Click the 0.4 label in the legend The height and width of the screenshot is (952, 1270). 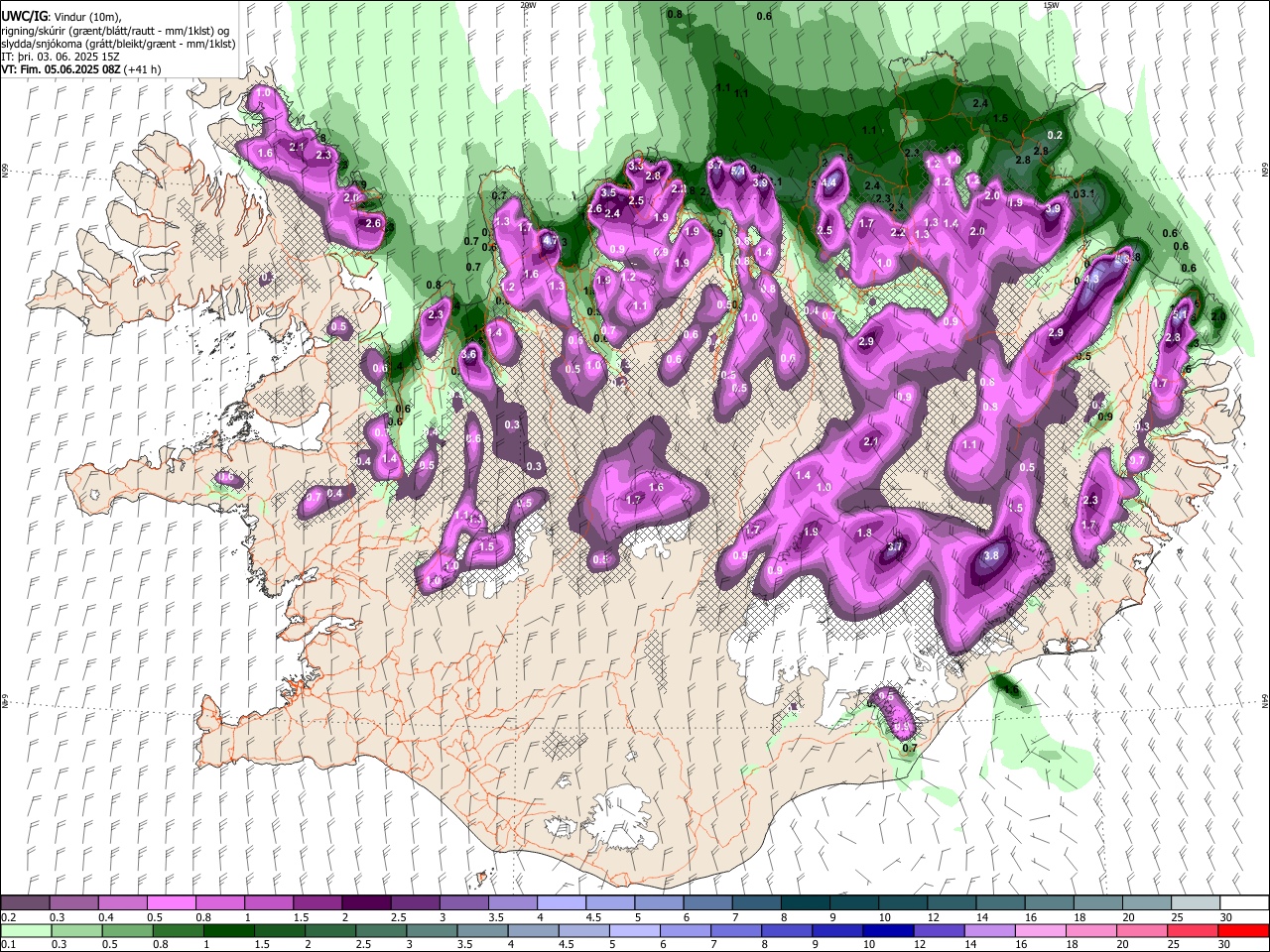[x=106, y=917]
